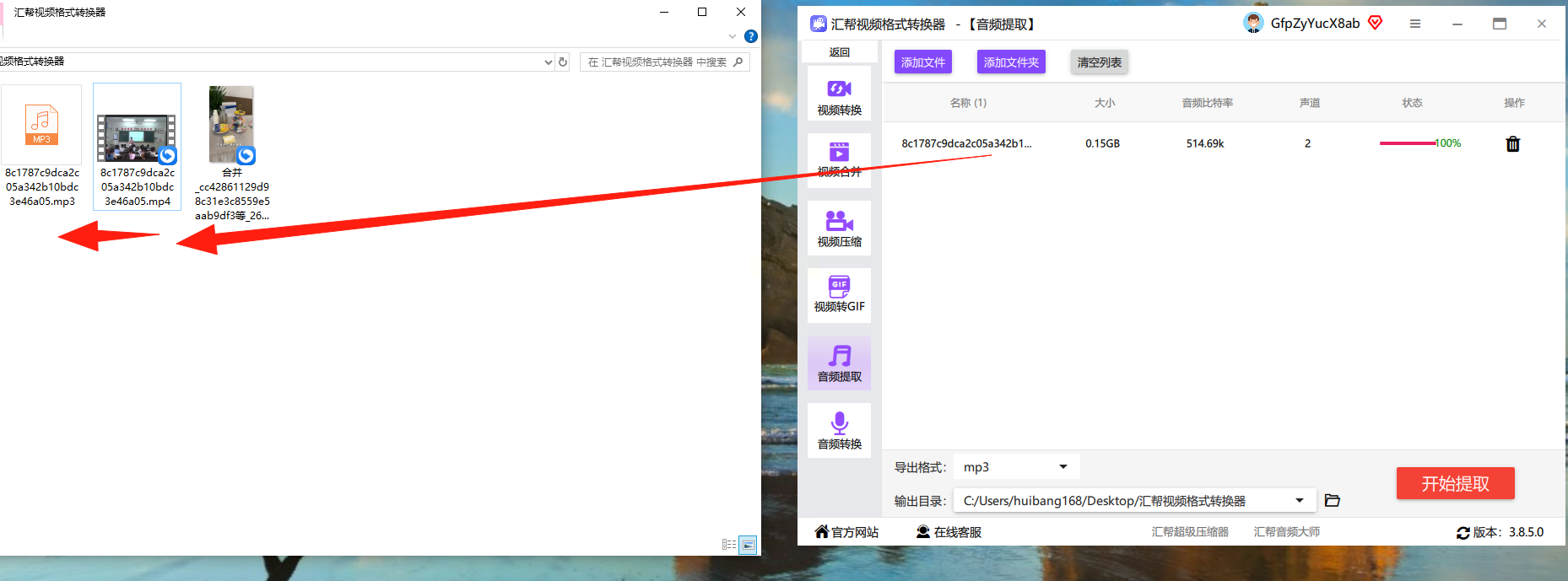Select the 音频提取 audio extraction tool
Screen dimensions: 1568x581
[x=839, y=363]
